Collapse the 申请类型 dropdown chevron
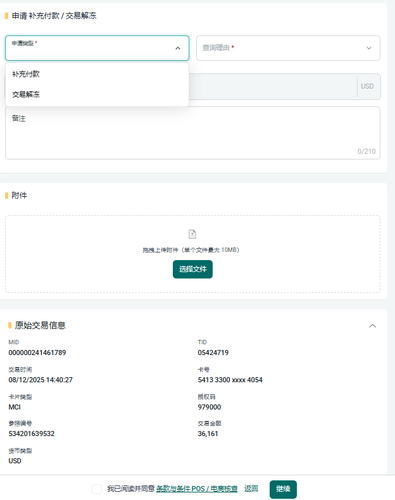 click(x=178, y=48)
